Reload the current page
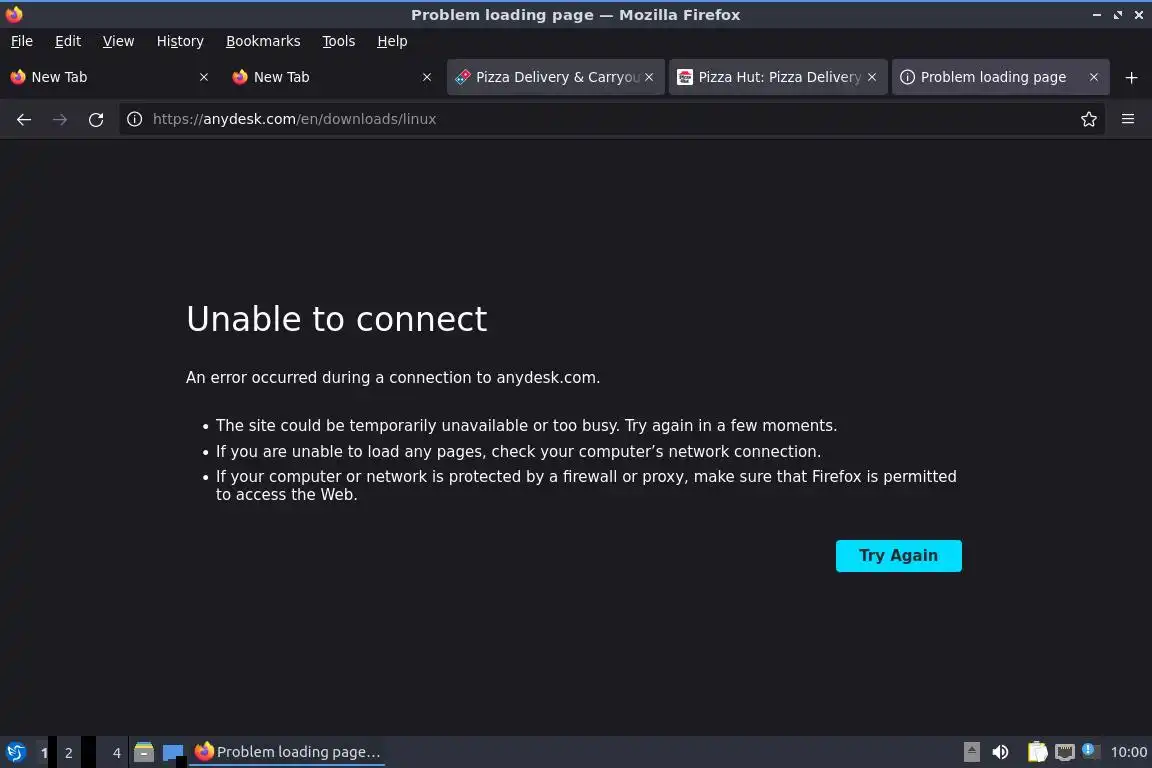This screenshot has width=1152, height=768. [x=96, y=119]
